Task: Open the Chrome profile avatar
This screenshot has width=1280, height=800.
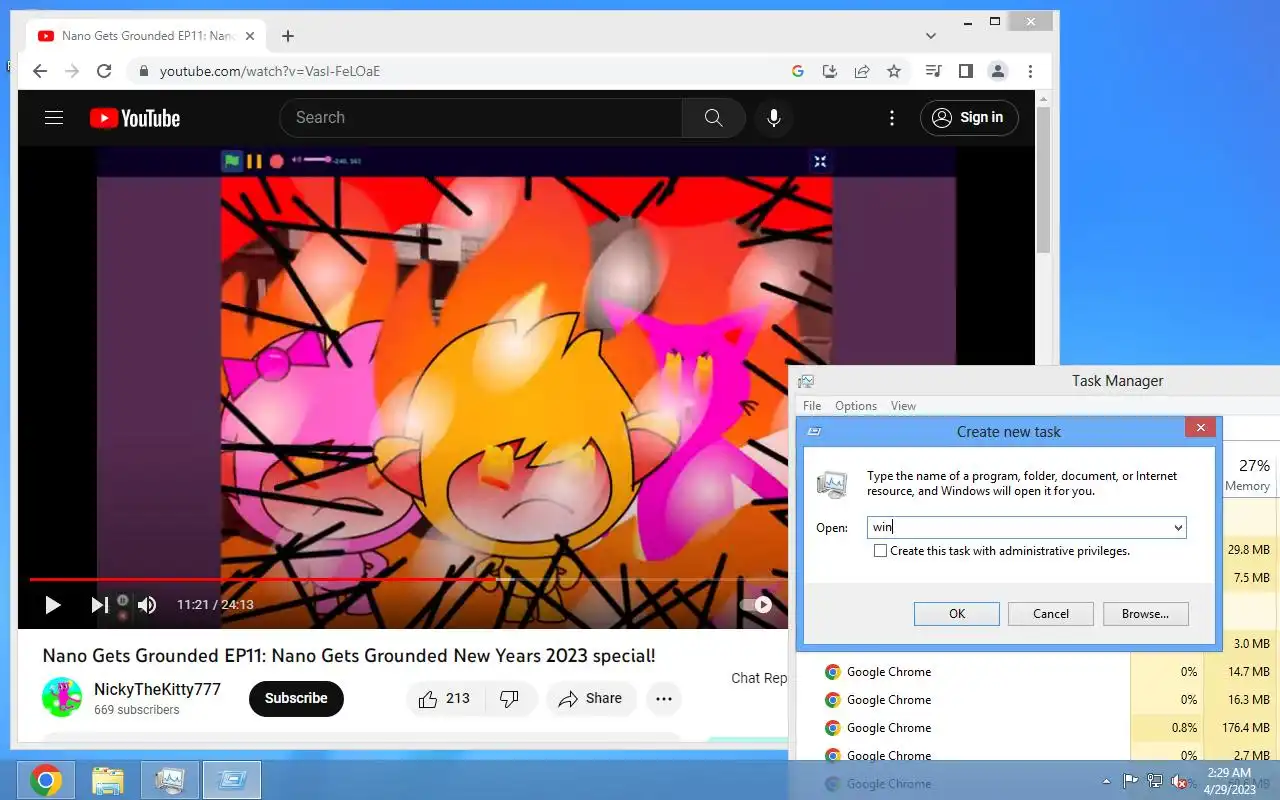Action: click(997, 71)
